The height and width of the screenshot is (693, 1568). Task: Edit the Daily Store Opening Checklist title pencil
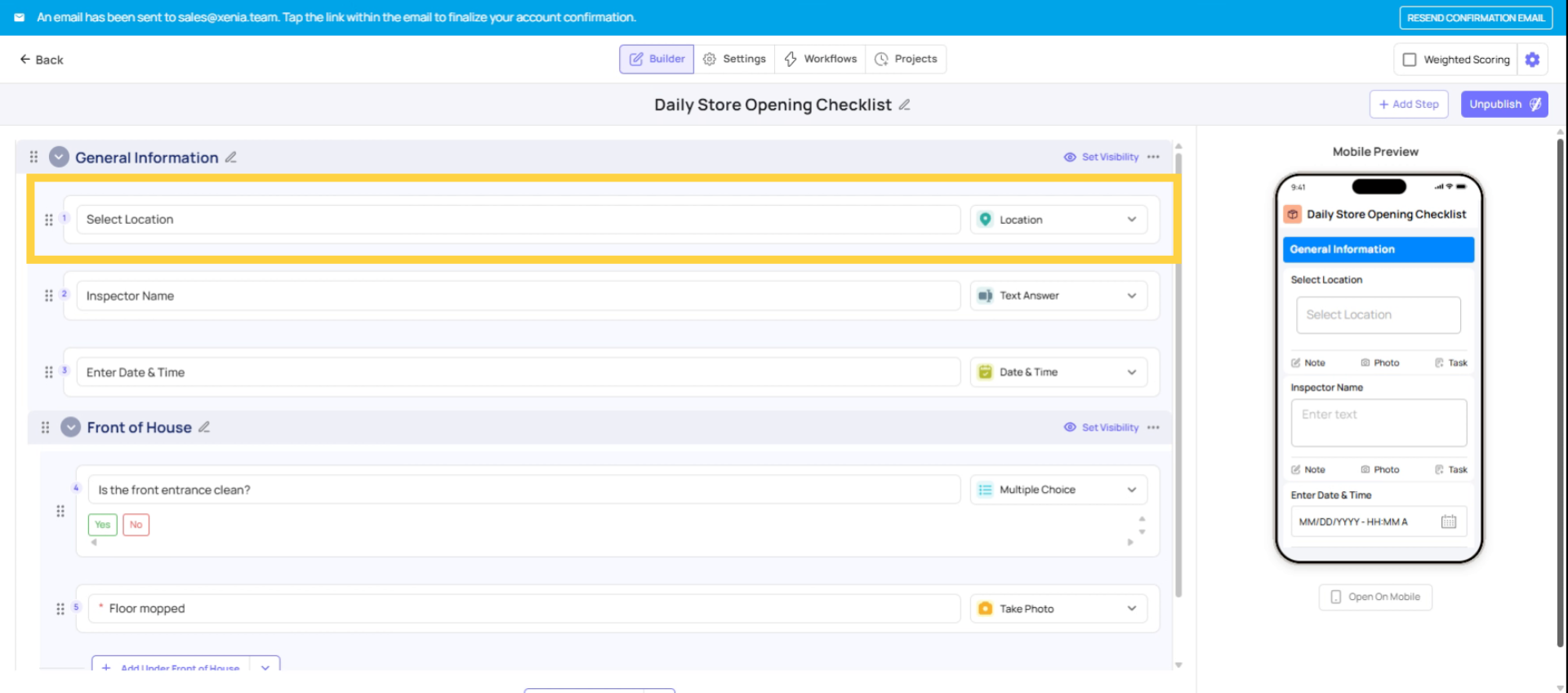(904, 105)
